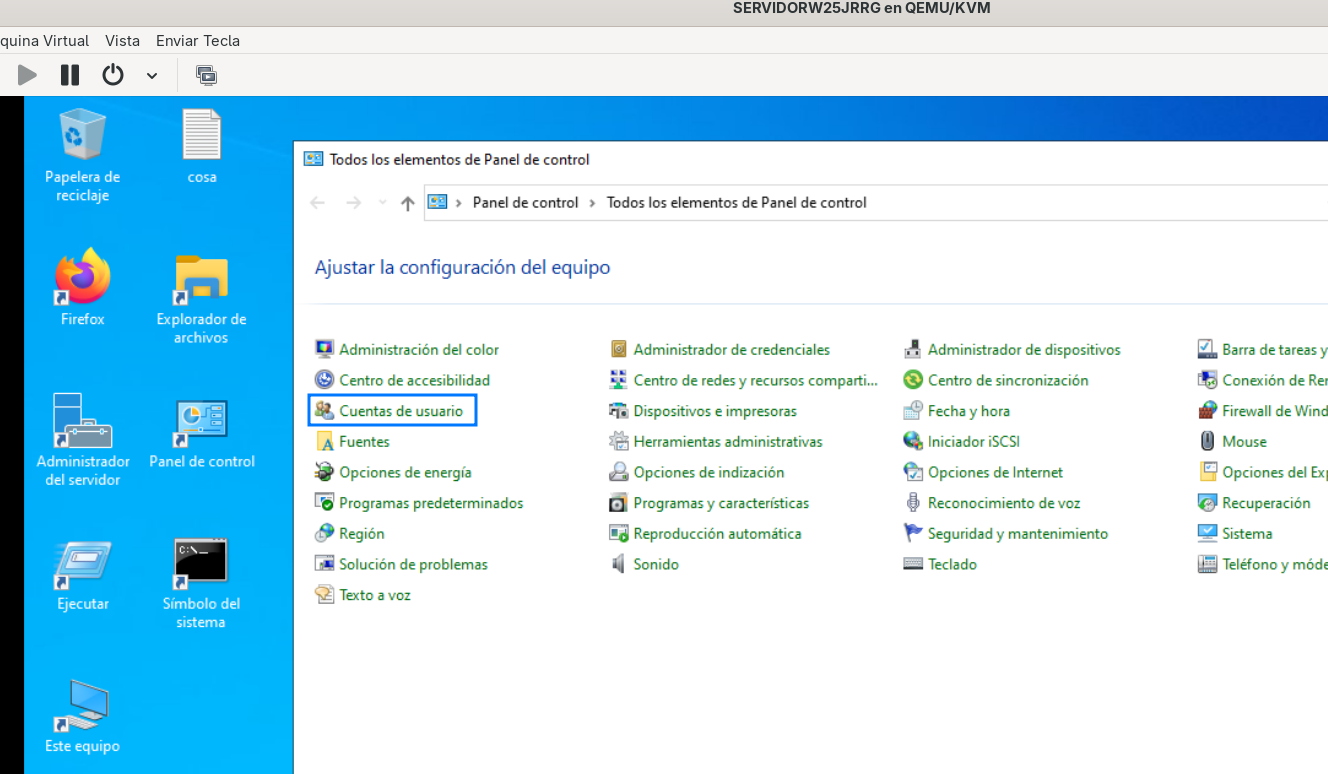Open recent locations dropdown in navigation bar

[382, 203]
